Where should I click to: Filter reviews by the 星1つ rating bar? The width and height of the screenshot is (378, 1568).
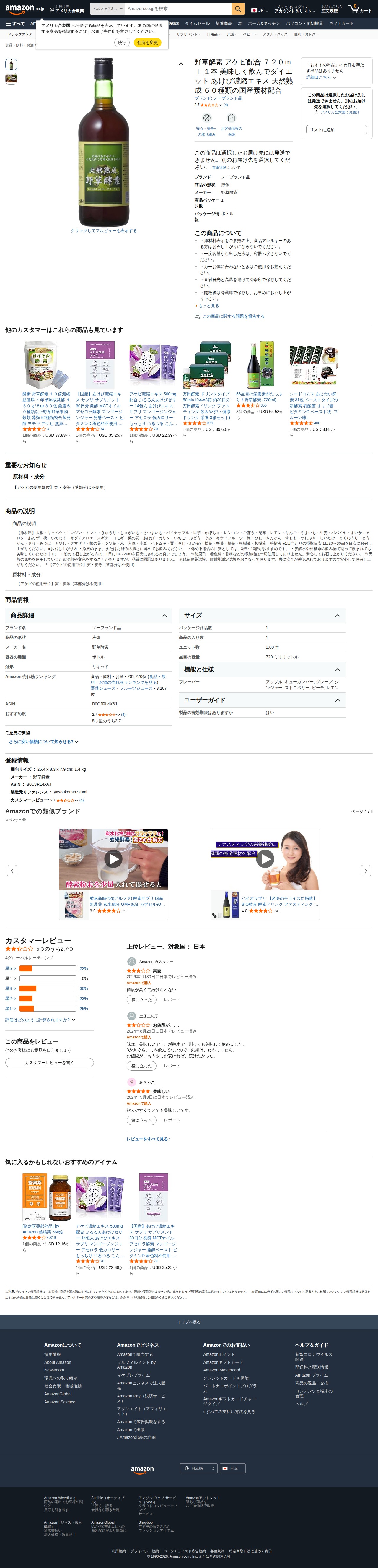[47, 1009]
